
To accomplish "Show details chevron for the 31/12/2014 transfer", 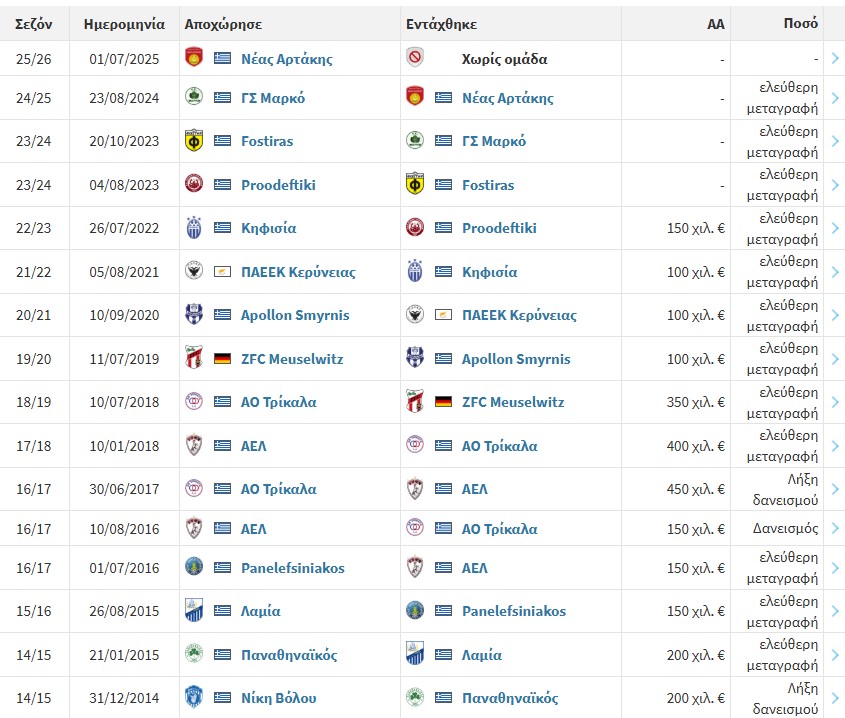I will point(835,698).
